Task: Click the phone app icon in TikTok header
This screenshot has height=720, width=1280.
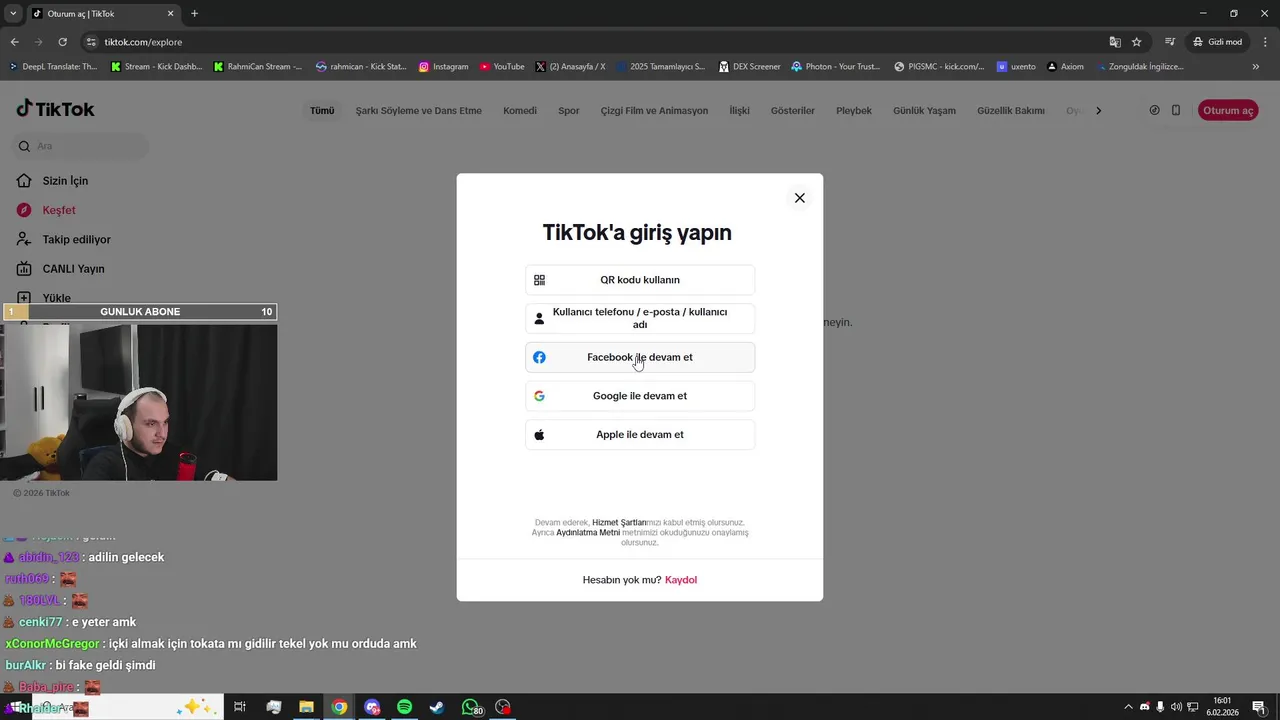Action: tap(1176, 110)
